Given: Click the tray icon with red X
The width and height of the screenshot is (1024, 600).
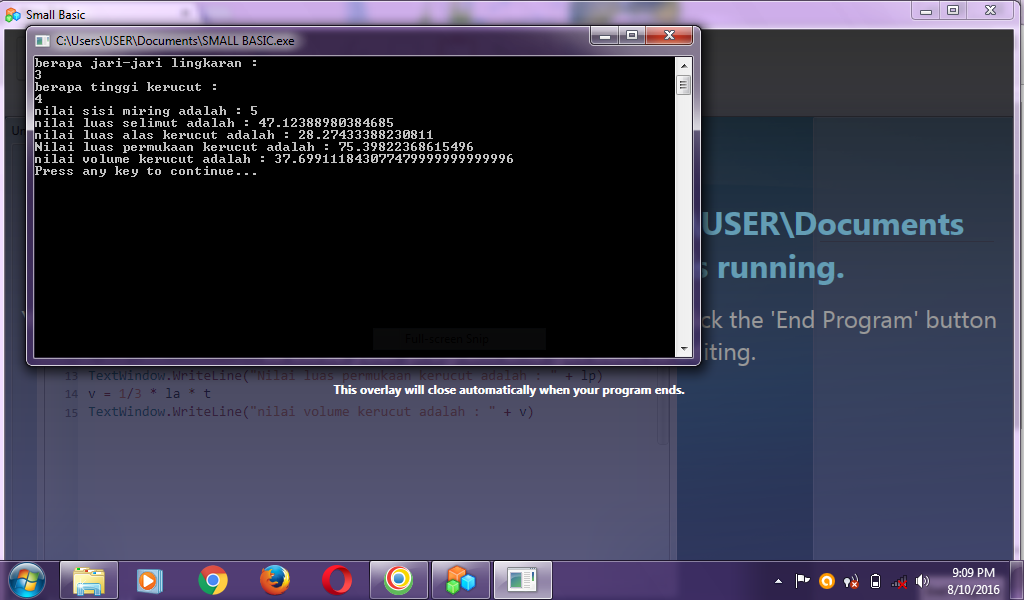Looking at the screenshot, I should pos(851,580).
